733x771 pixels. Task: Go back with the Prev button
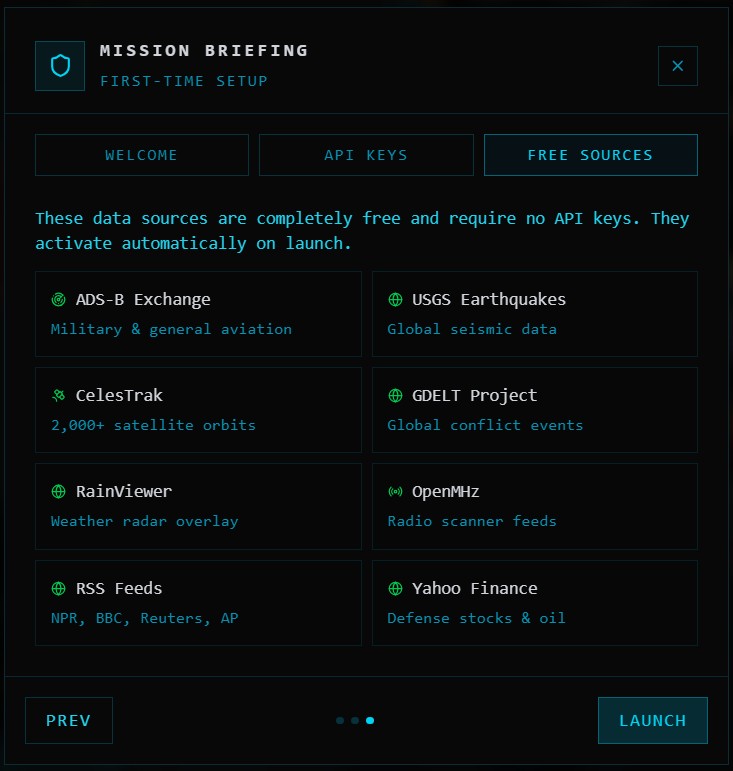[69, 721]
